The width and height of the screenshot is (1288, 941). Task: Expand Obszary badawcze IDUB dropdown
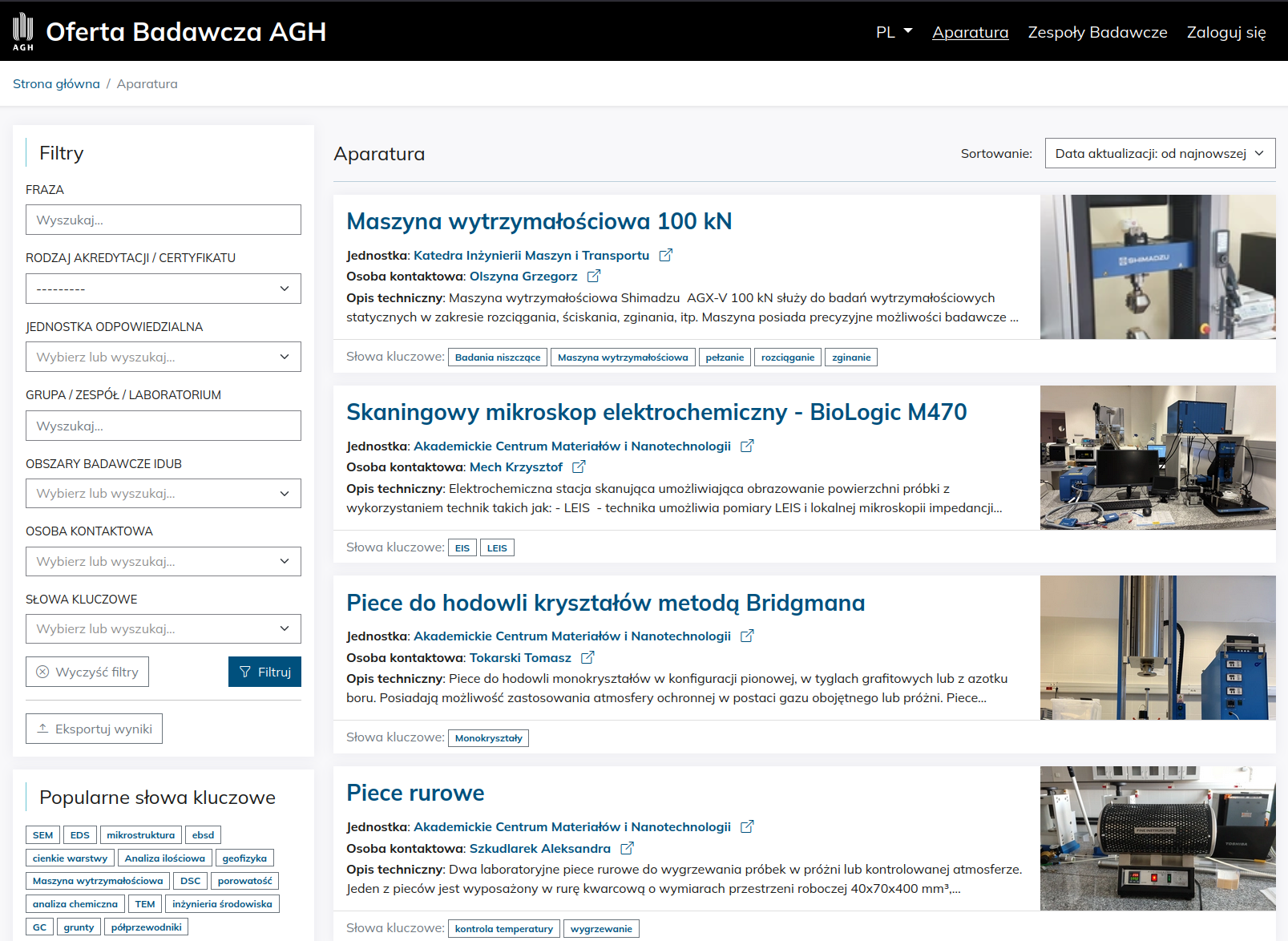click(x=164, y=493)
